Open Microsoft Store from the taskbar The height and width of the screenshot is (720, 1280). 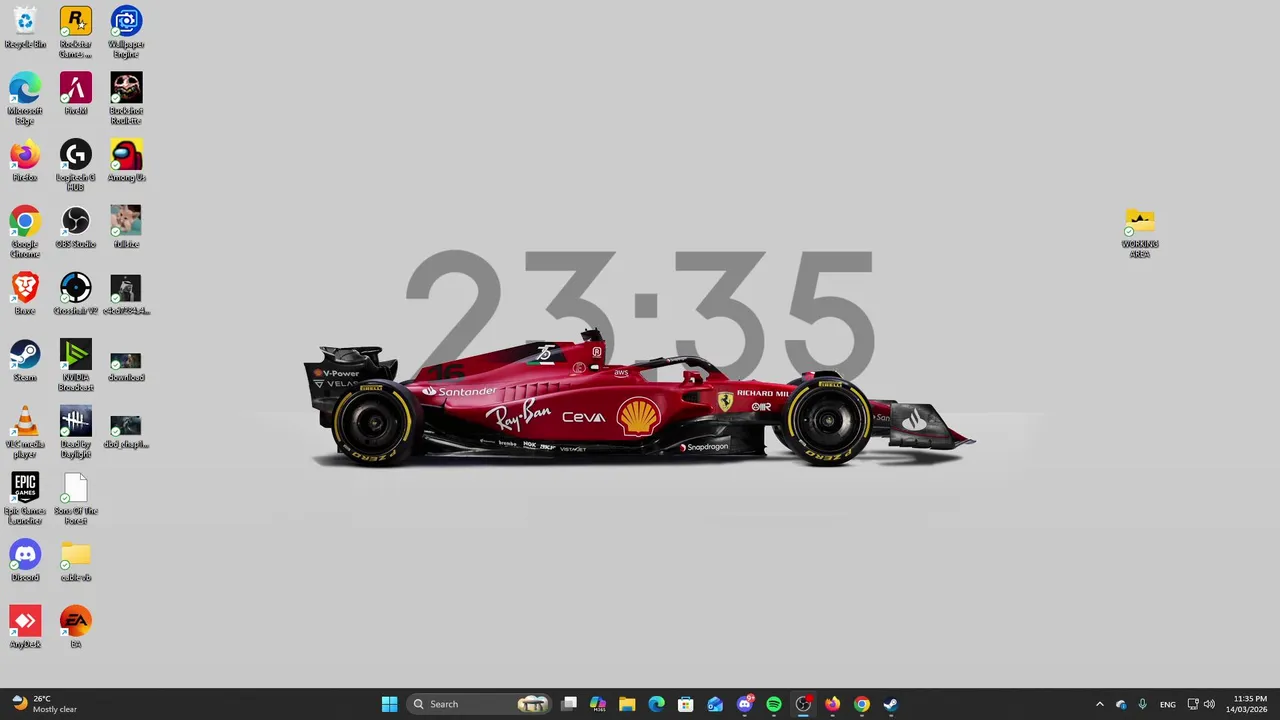coord(685,704)
